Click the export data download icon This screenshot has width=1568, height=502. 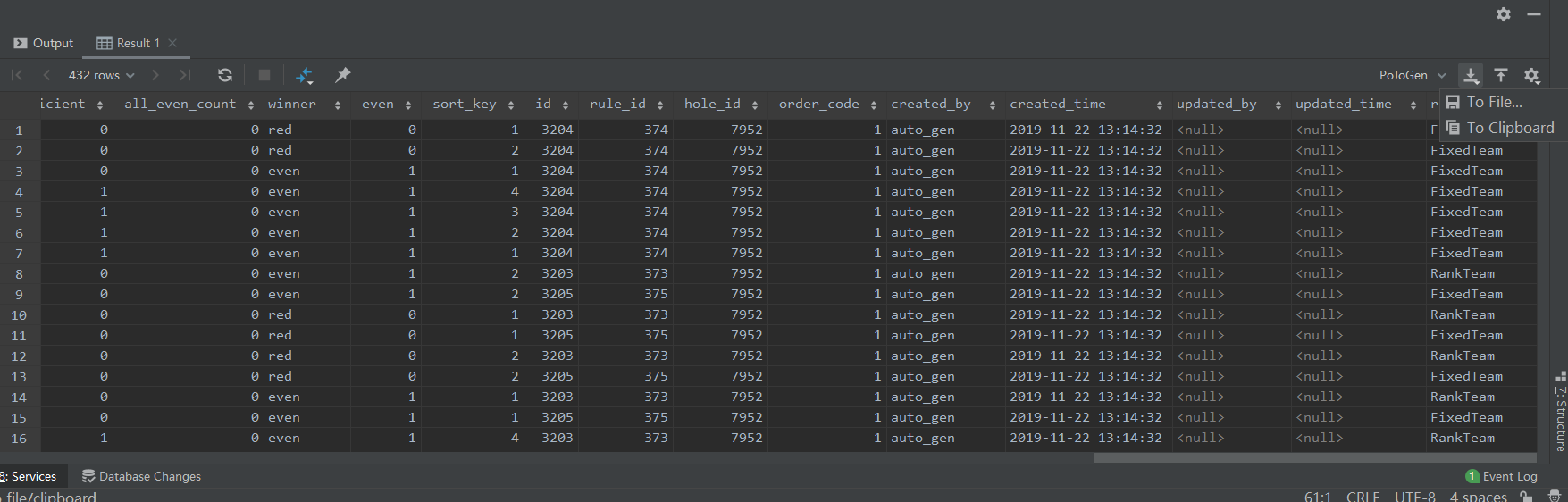(x=1471, y=75)
